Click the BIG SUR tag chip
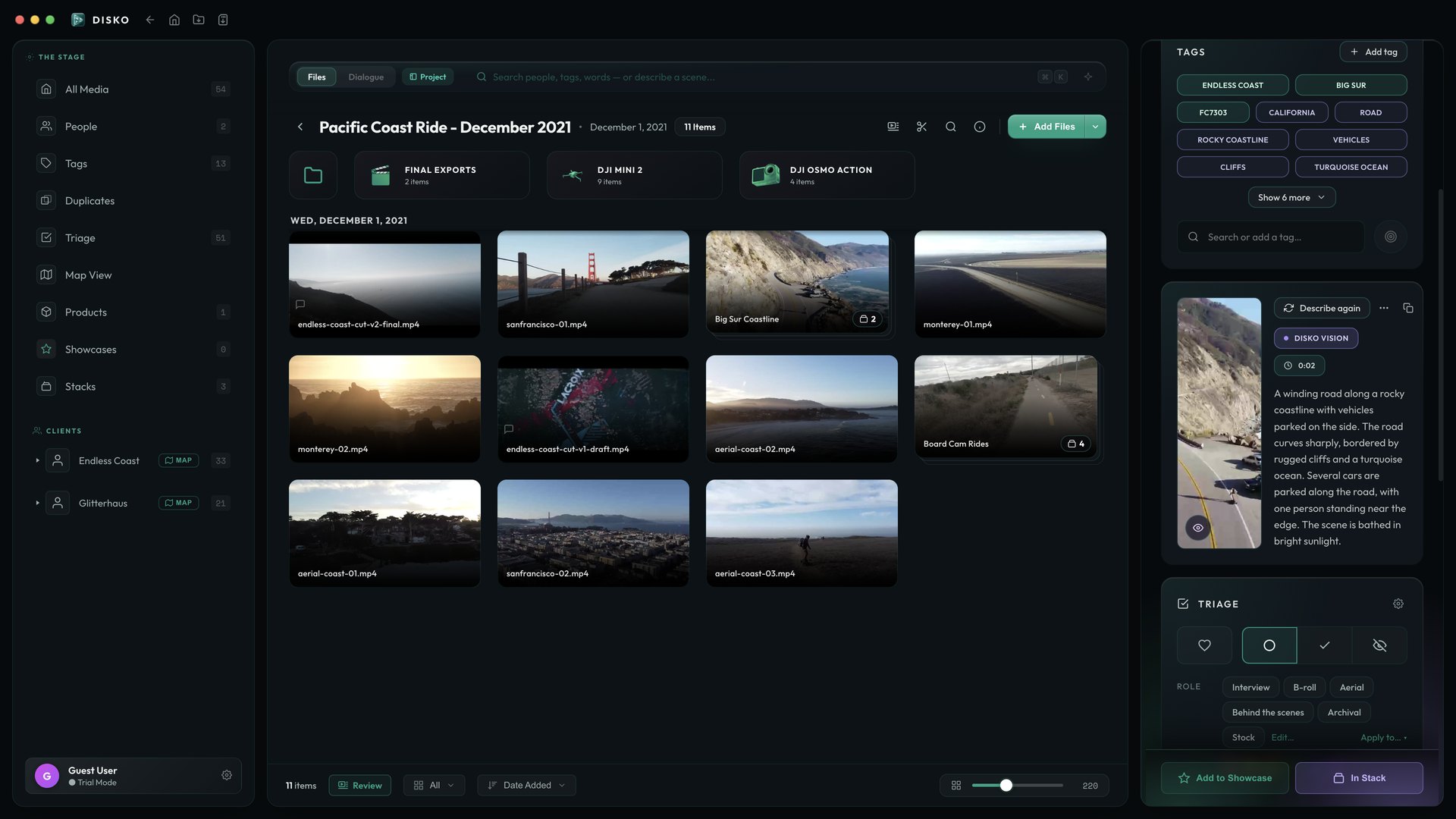The height and width of the screenshot is (819, 1456). click(1351, 85)
